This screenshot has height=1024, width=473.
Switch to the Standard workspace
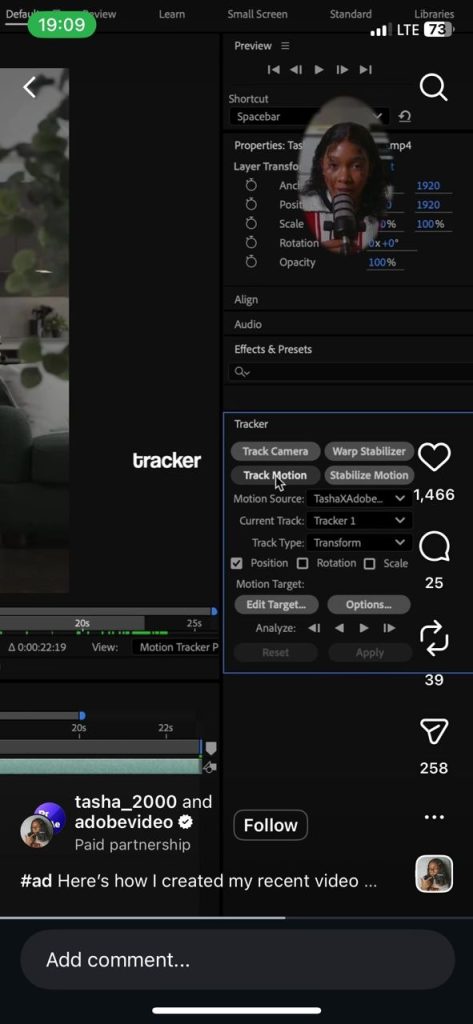click(x=351, y=14)
